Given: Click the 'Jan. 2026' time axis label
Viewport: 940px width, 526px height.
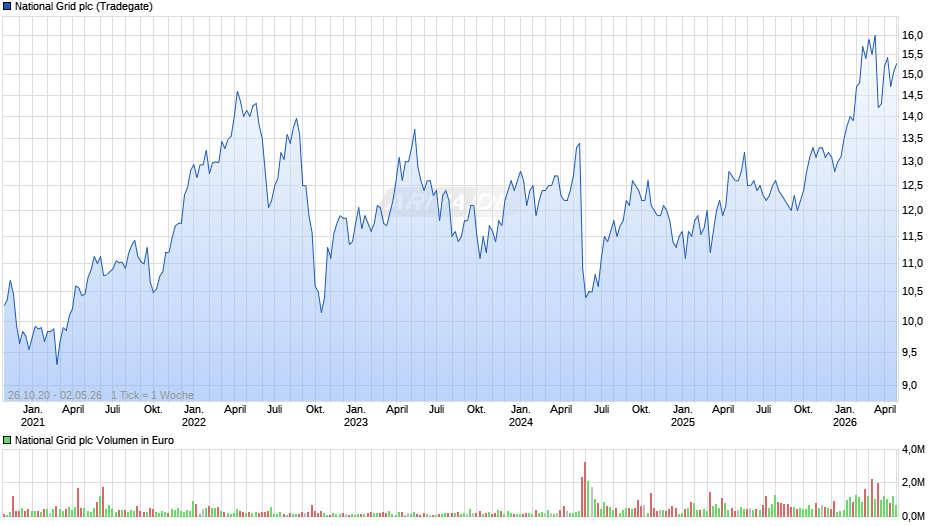Looking at the screenshot, I should (845, 416).
